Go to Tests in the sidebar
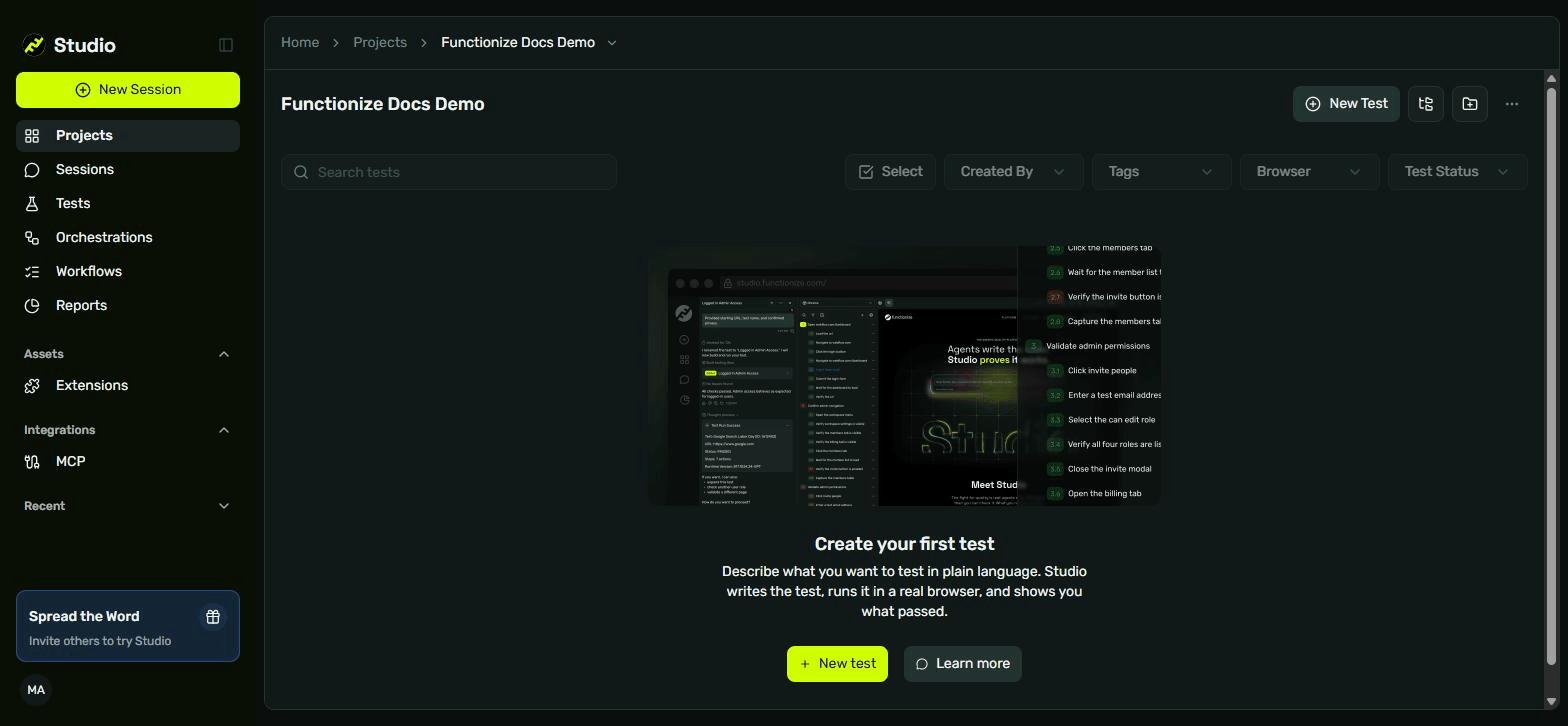1568x726 pixels. click(128, 204)
